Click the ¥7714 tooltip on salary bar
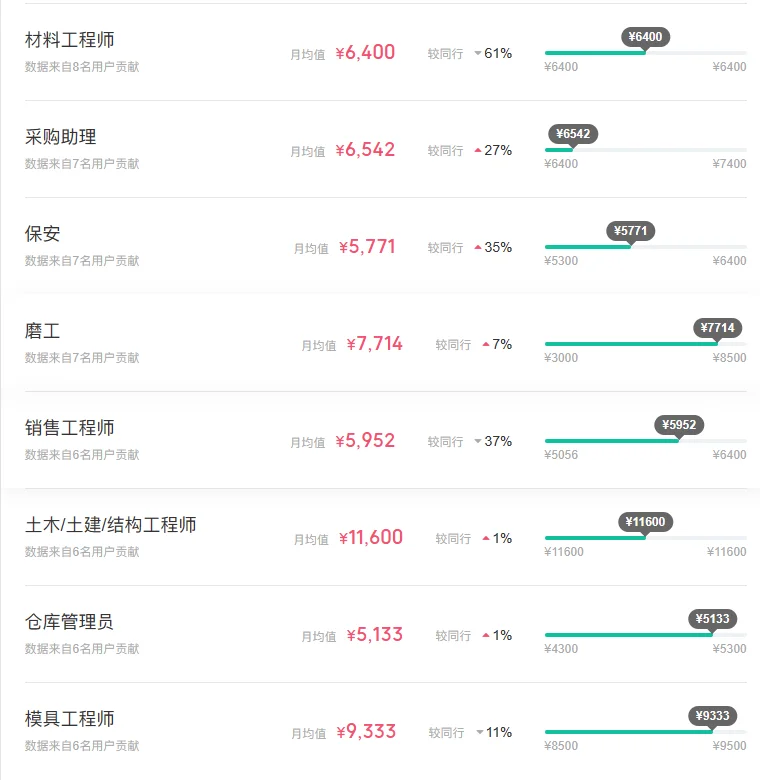Image resolution: width=760 pixels, height=780 pixels. tap(717, 328)
